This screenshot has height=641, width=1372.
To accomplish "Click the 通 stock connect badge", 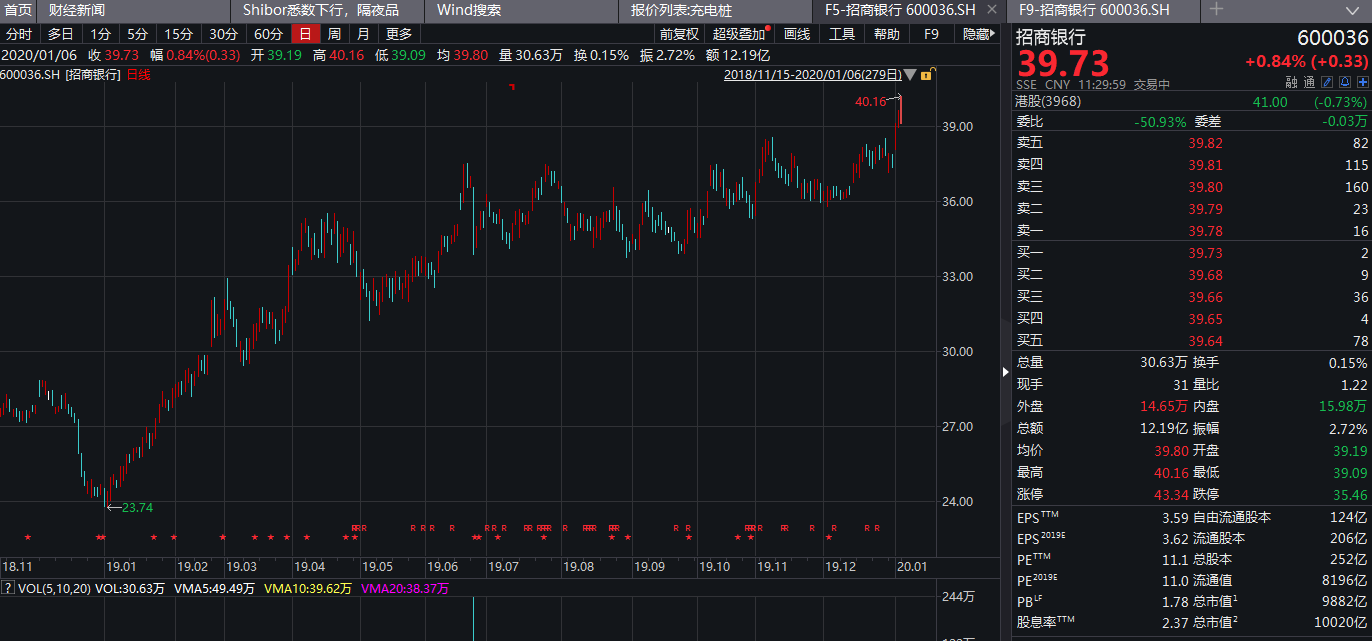I will tap(1309, 84).
